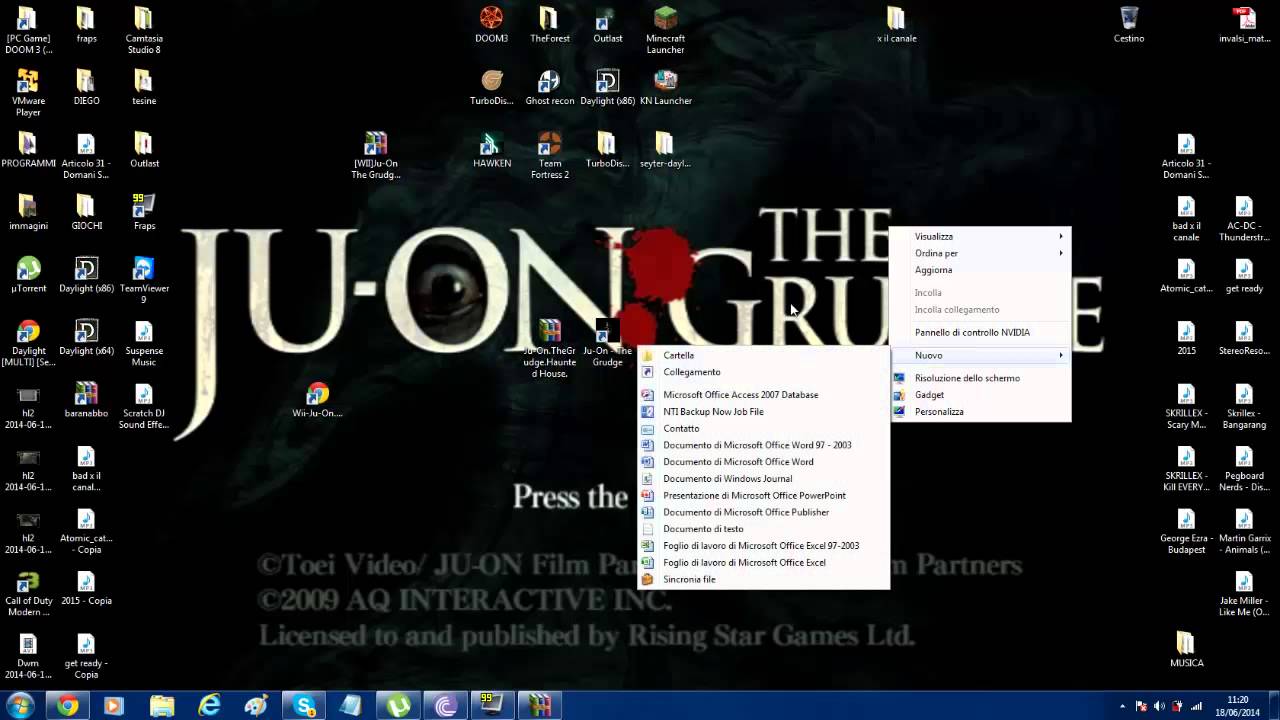The height and width of the screenshot is (720, 1280).
Task: Create new Documento di Microsoft Office Publisher
Action: point(763,512)
